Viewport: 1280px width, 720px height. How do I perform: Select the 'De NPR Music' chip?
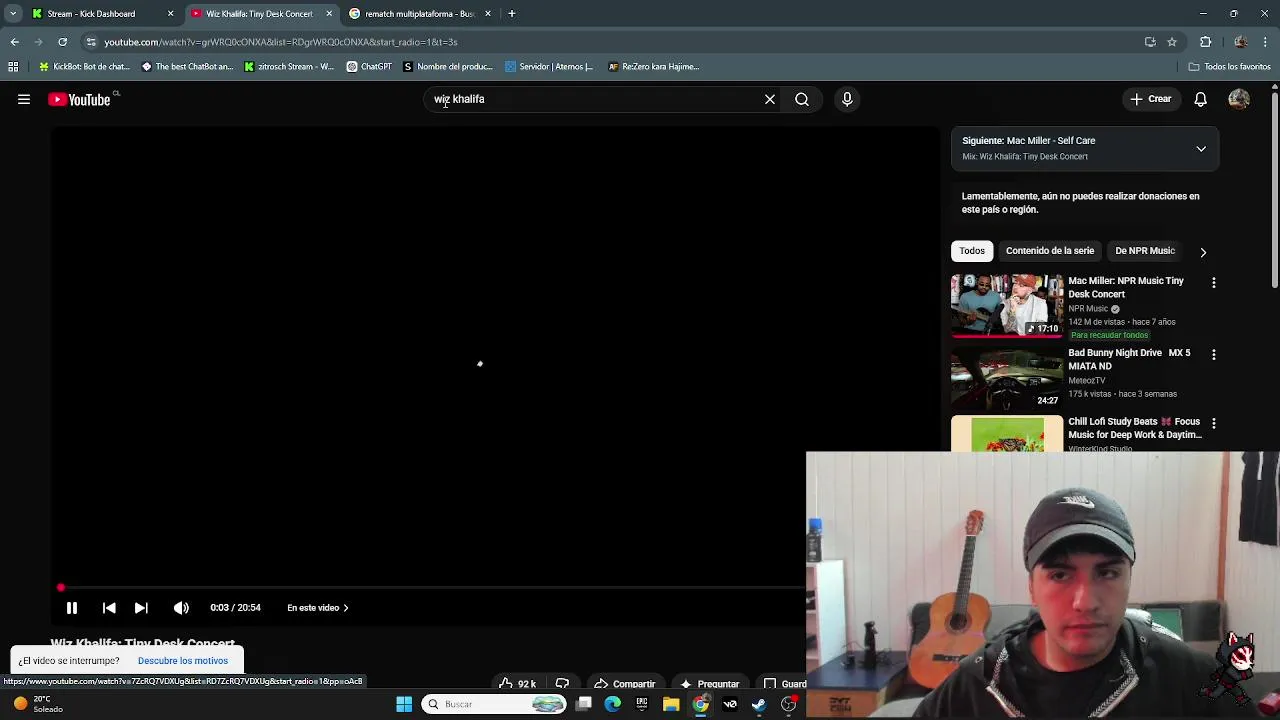click(1145, 251)
